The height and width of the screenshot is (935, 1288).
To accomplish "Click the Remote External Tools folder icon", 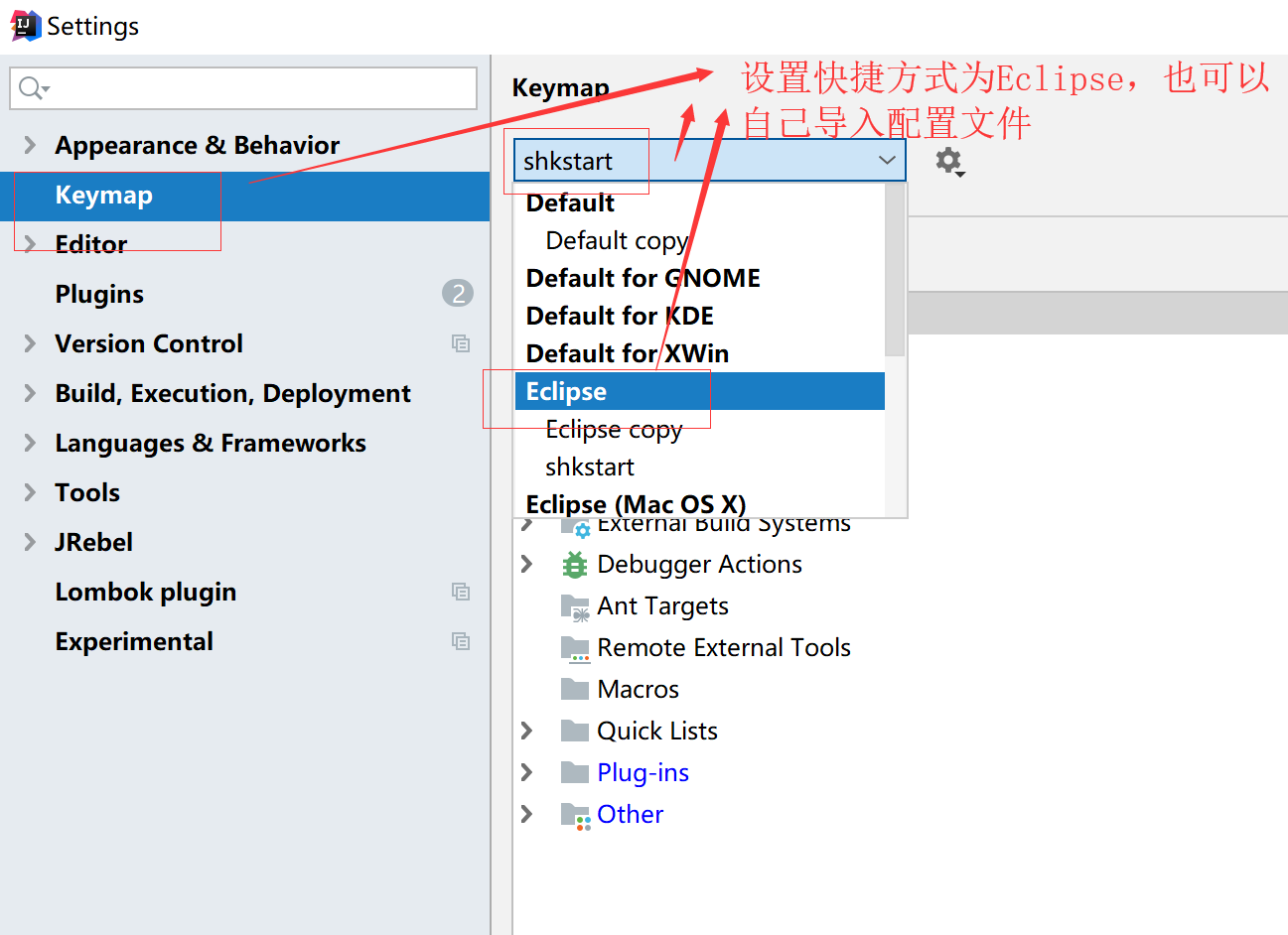I will click(575, 648).
